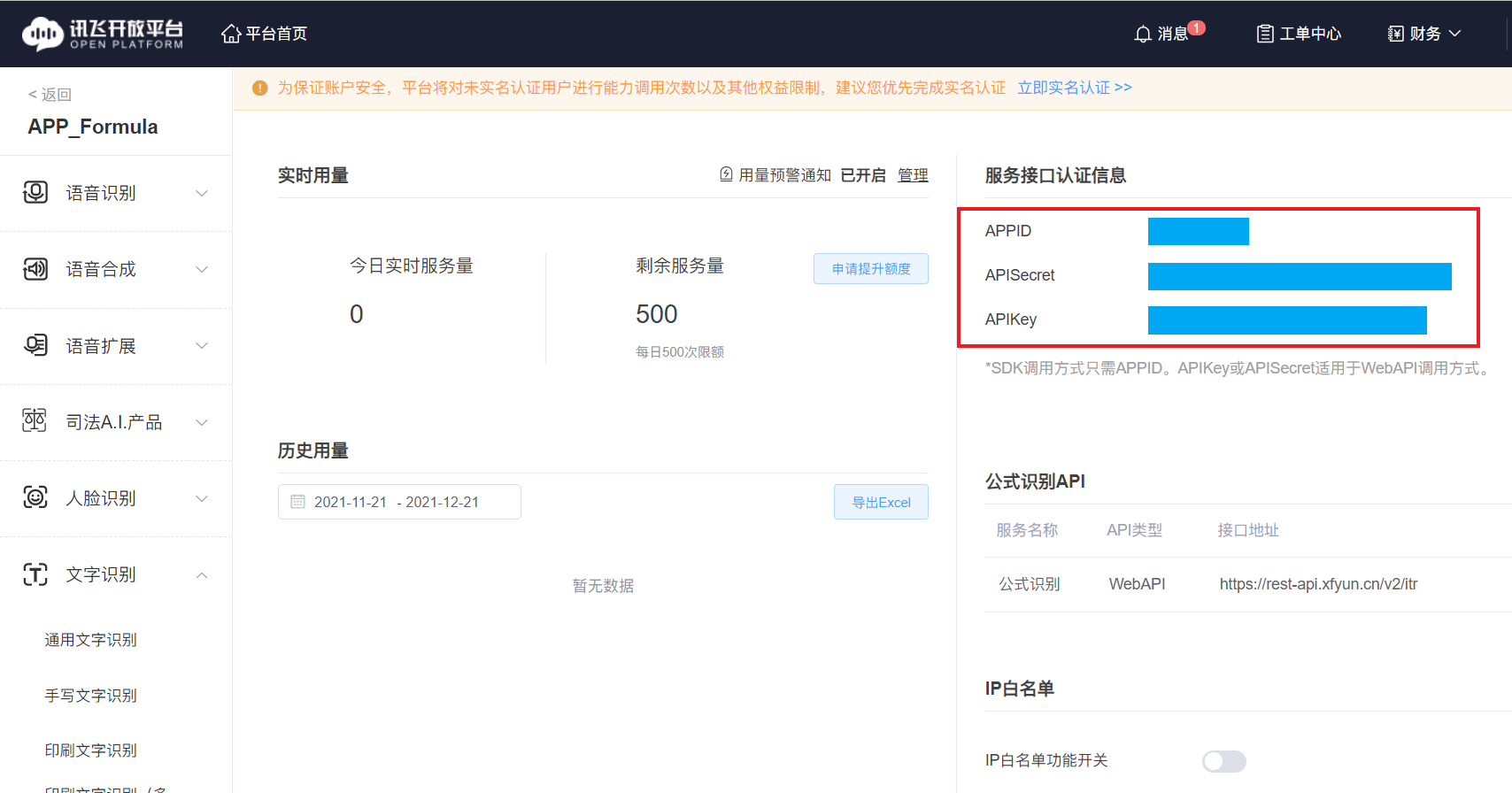Click the 服务接口认证信息 heading

1055,175
